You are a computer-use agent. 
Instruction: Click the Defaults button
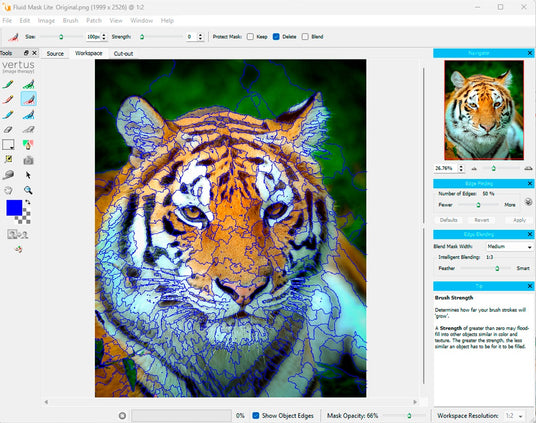448,220
